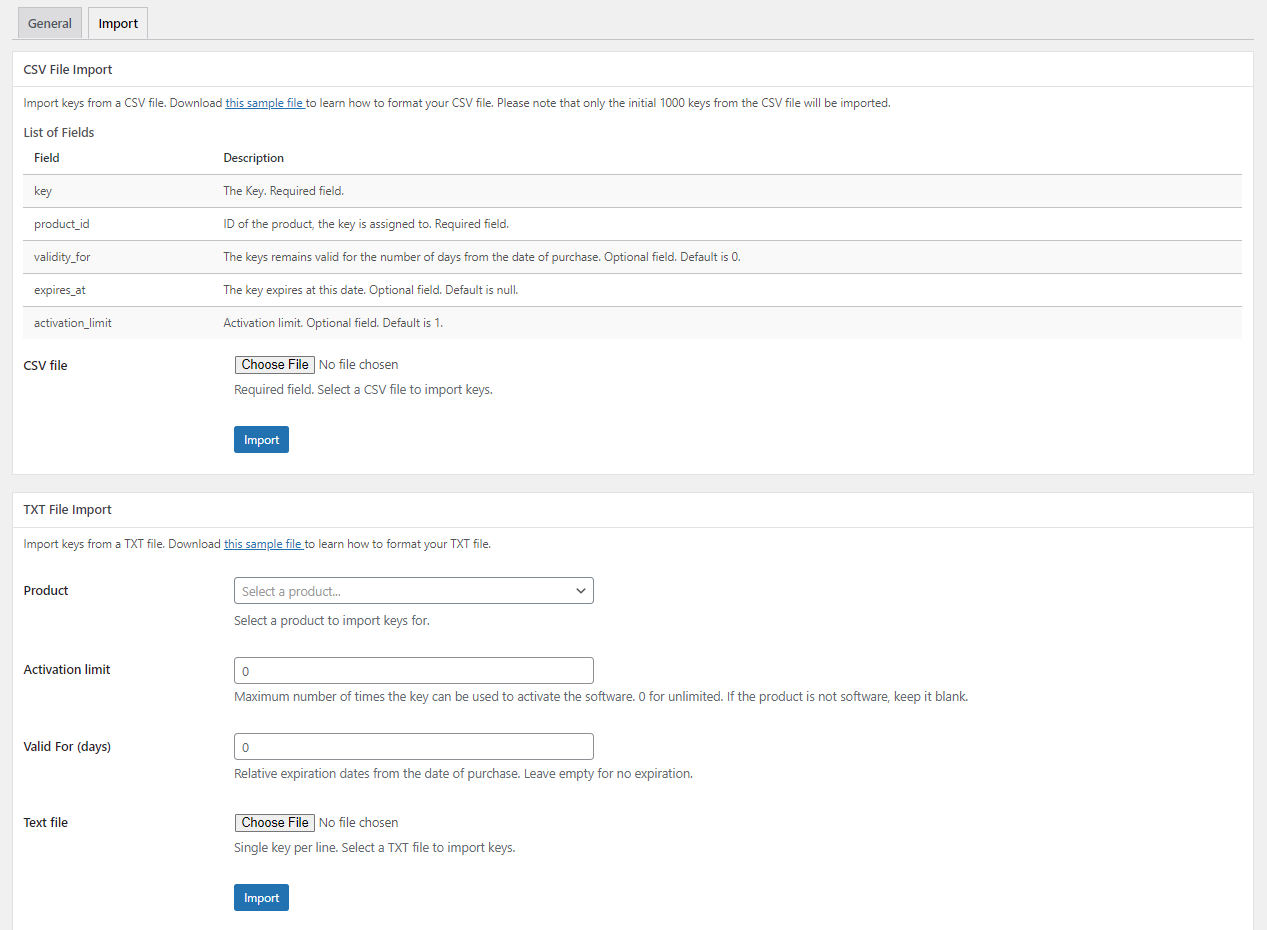Click Choose File for the Text file
The image size is (1267, 930).
(x=275, y=823)
